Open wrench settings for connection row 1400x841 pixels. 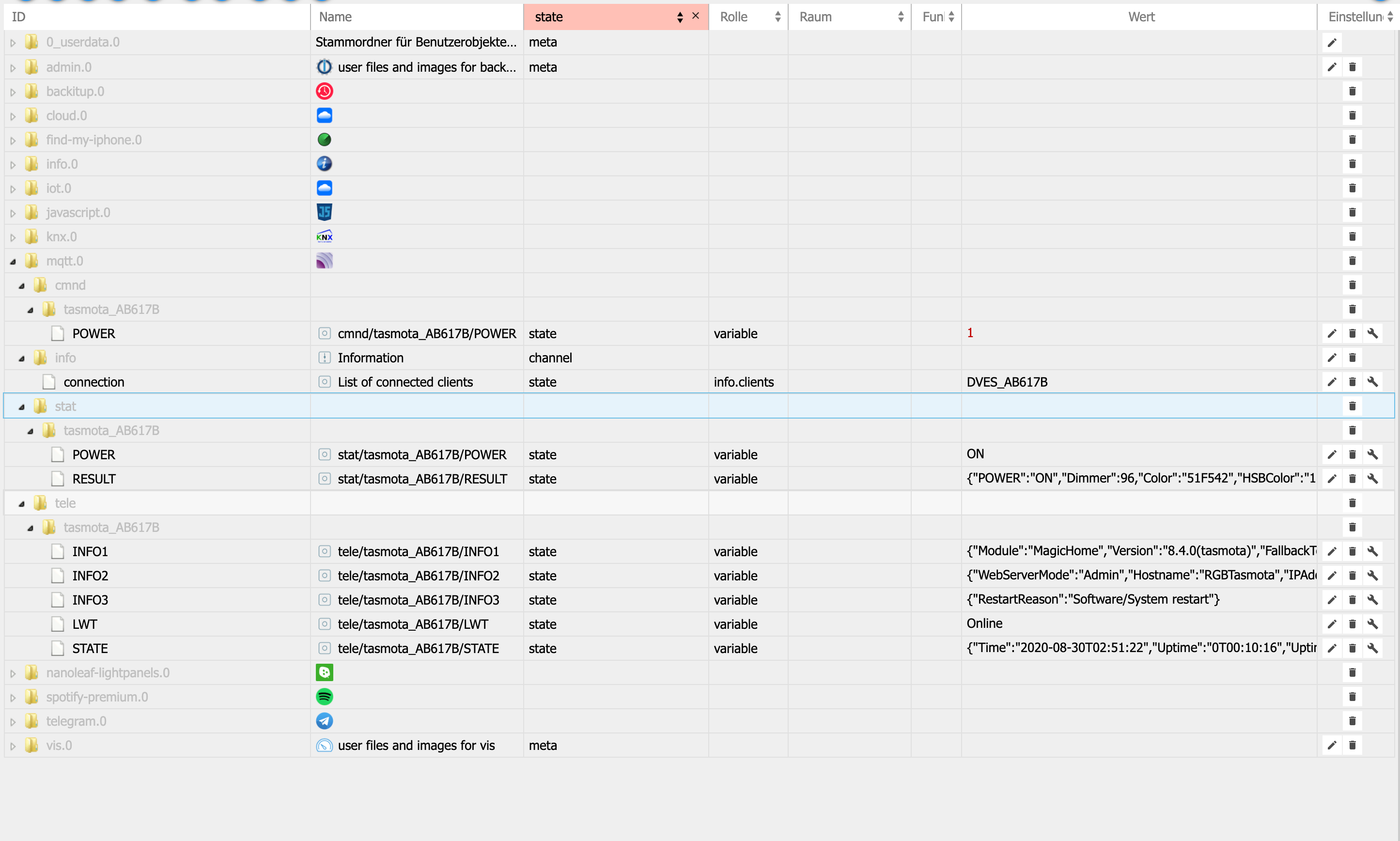[x=1372, y=382]
